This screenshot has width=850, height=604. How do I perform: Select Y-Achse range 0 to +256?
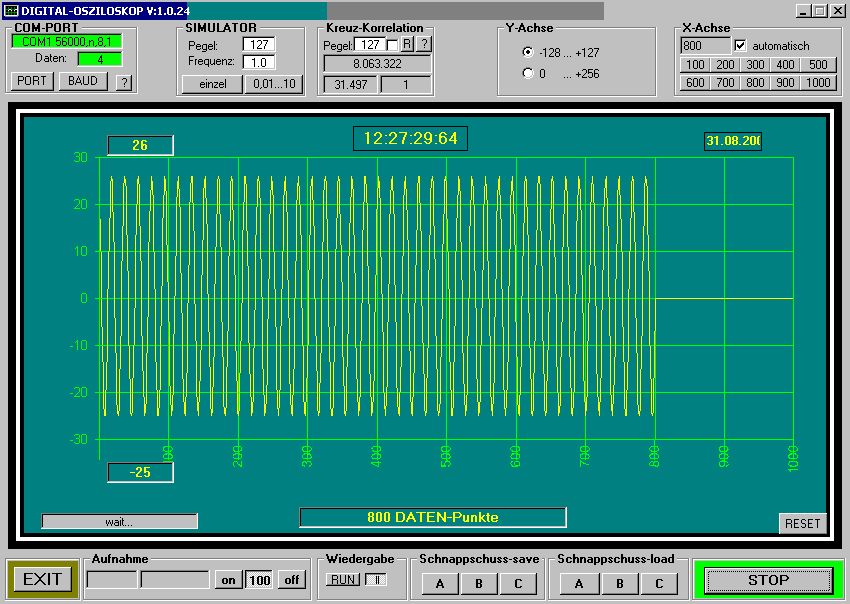(528, 74)
